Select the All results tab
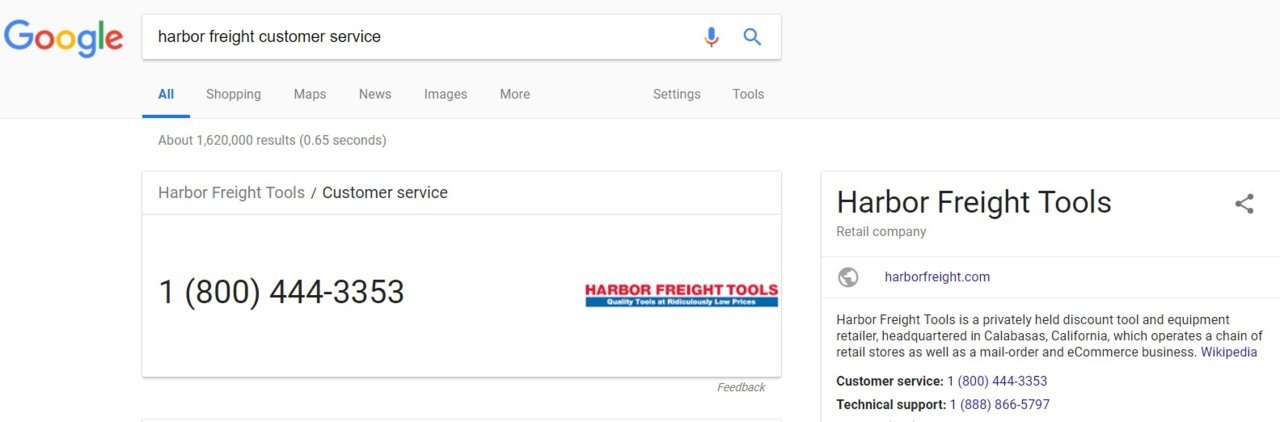The width and height of the screenshot is (1280, 422). (x=166, y=94)
